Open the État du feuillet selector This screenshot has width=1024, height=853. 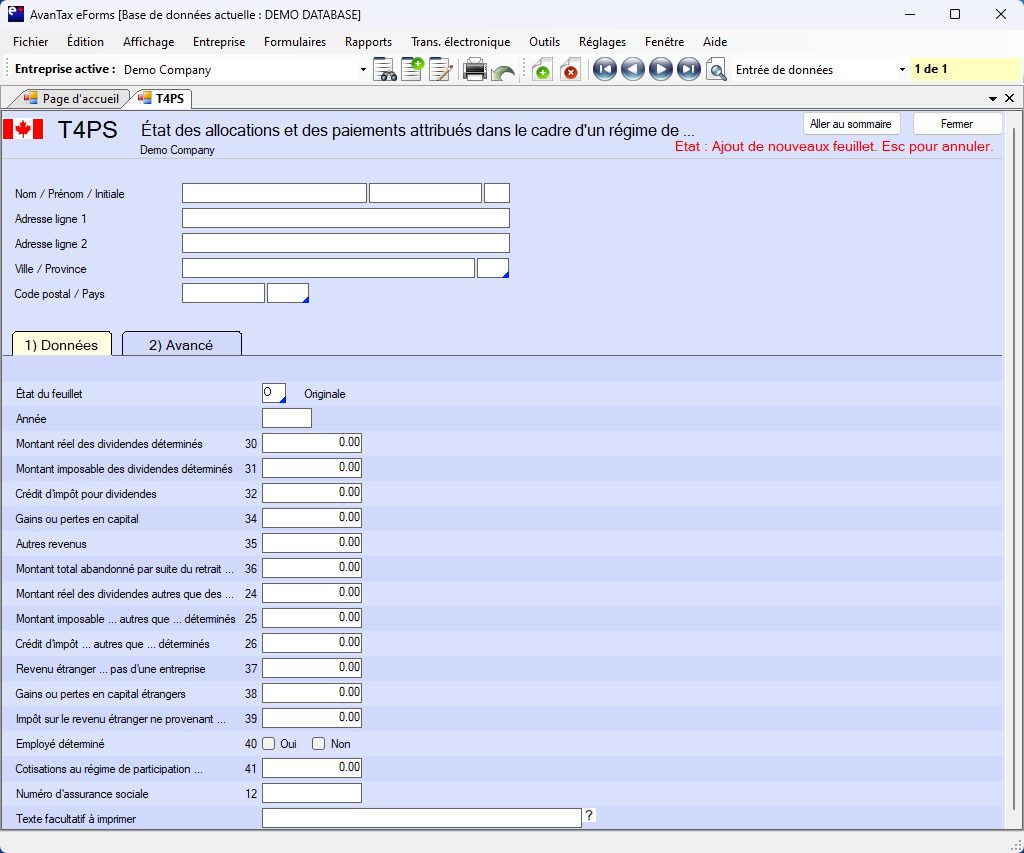[x=274, y=393]
